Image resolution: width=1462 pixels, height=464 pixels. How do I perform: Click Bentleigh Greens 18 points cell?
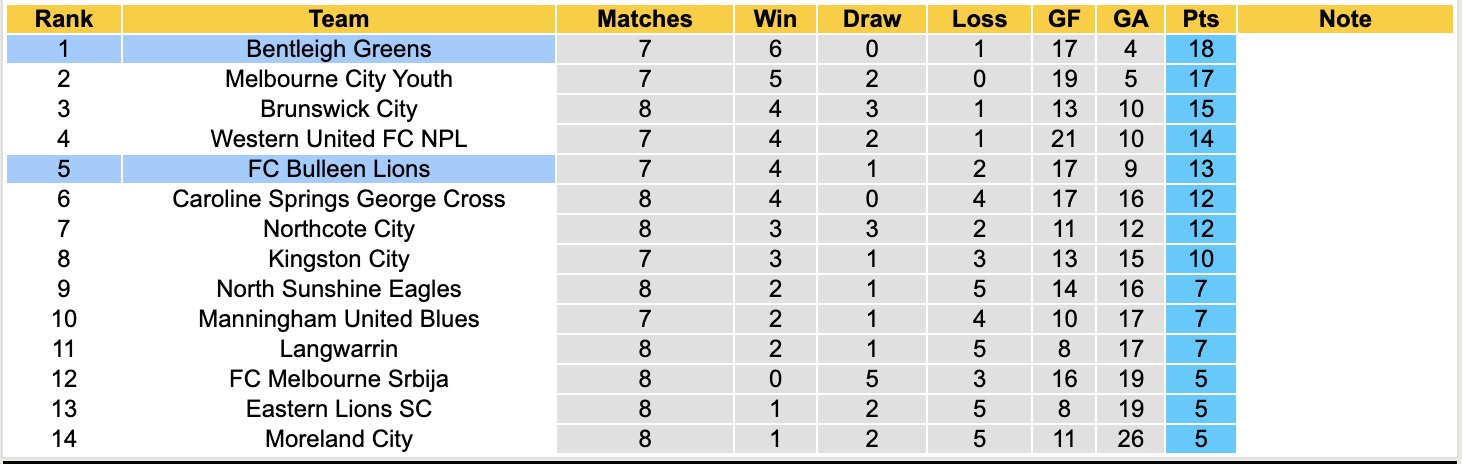click(x=1201, y=49)
